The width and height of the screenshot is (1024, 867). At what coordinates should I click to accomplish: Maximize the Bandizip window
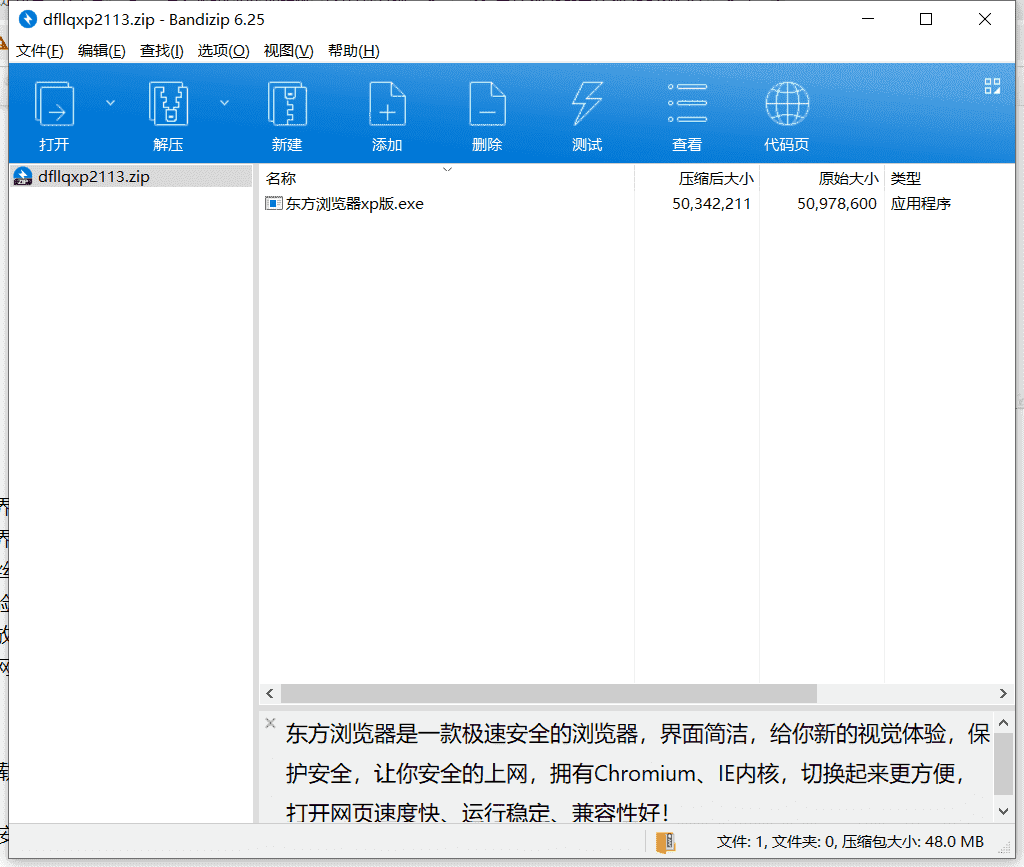[x=926, y=20]
